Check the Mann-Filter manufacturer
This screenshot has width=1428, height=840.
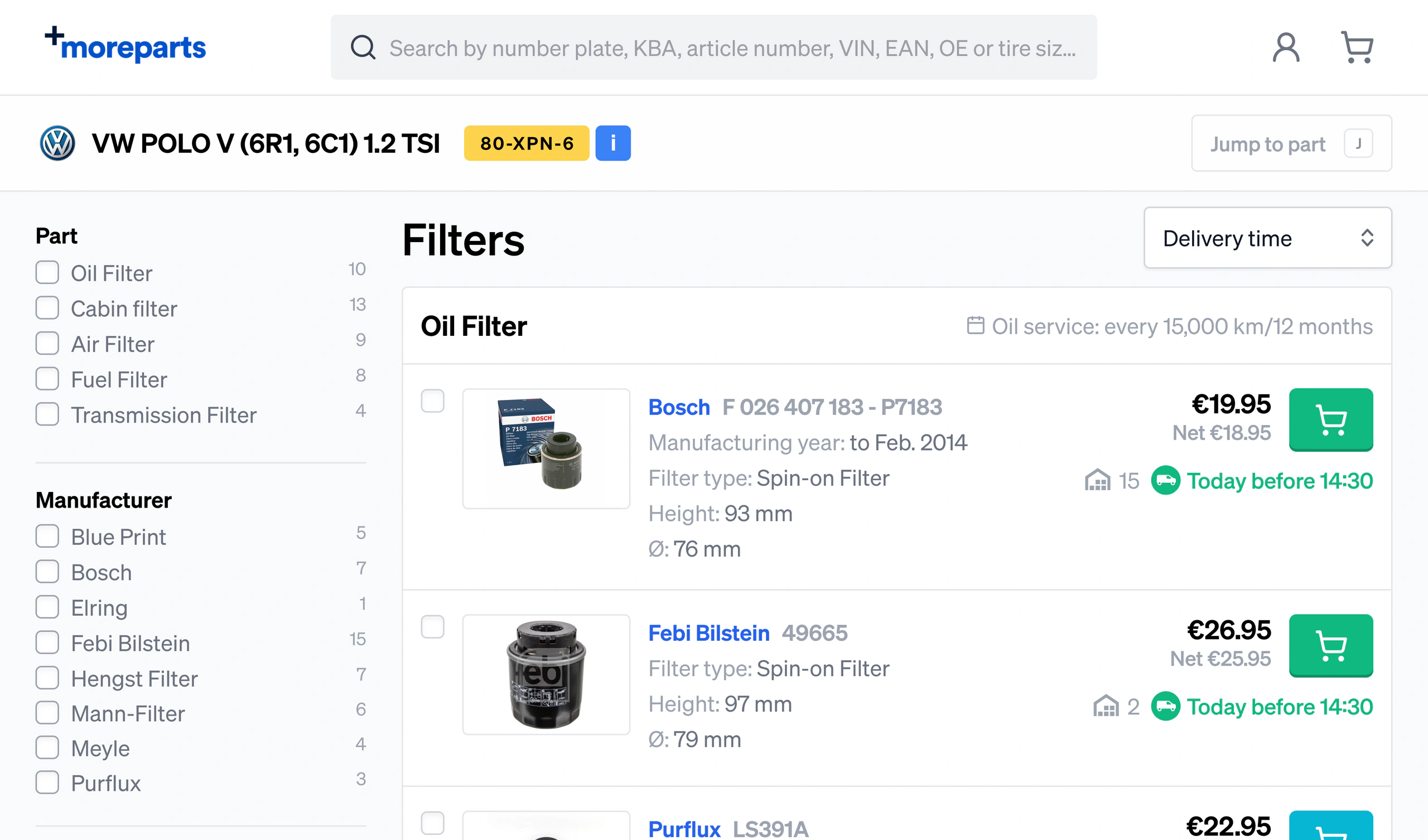click(x=47, y=713)
